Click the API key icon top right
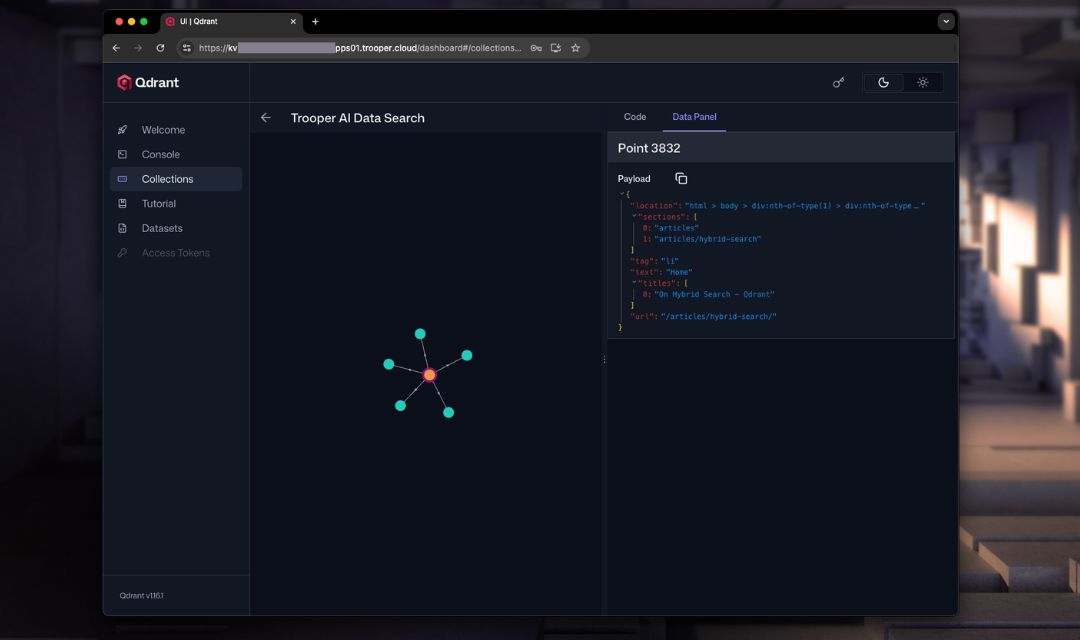Screen dimensions: 1080x640 (x=838, y=82)
